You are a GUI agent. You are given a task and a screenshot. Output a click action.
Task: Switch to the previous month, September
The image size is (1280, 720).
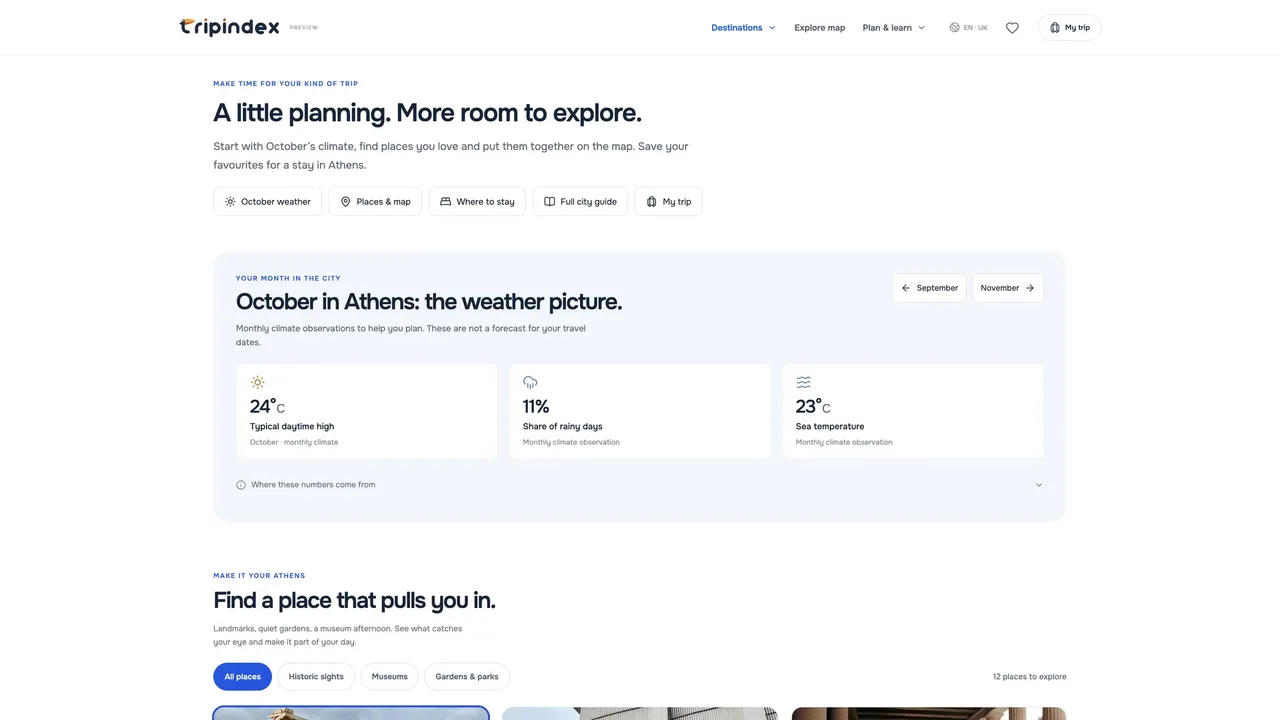coord(929,288)
